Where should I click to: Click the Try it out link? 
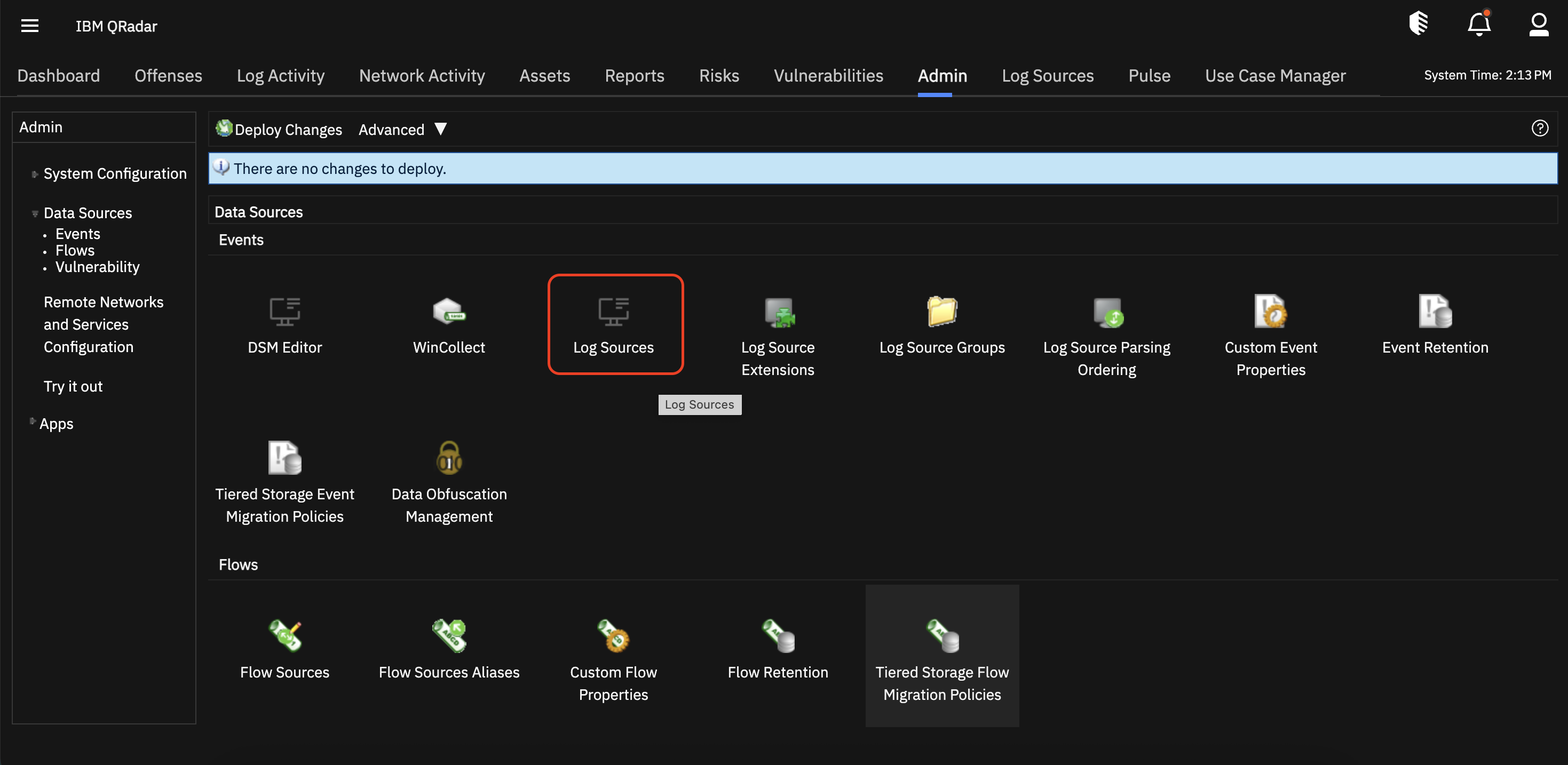(73, 386)
